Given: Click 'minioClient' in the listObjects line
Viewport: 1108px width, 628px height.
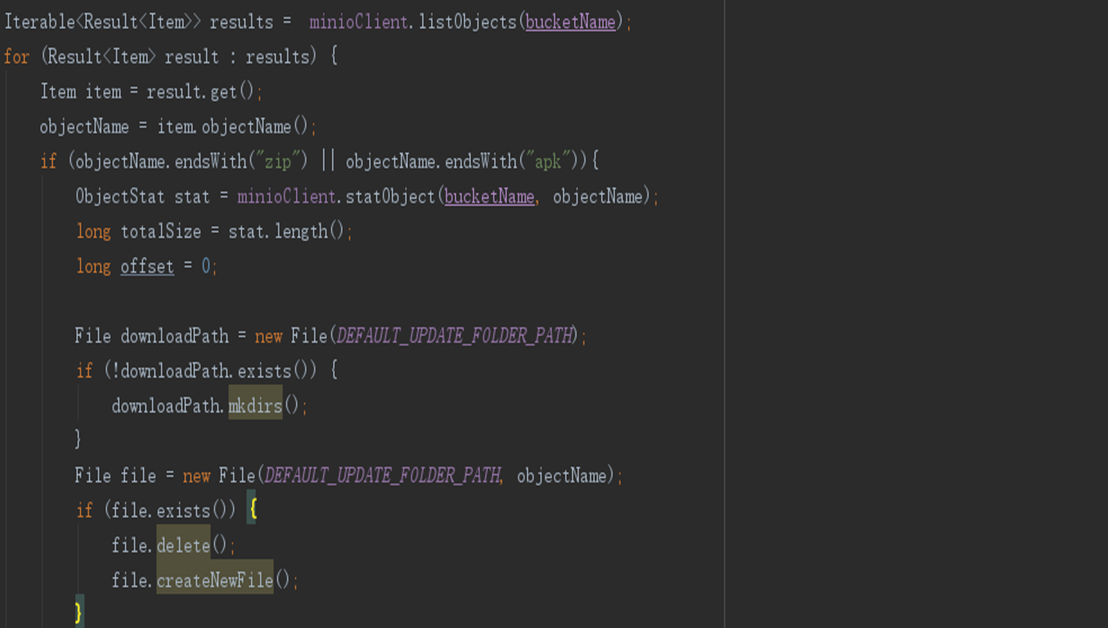Looking at the screenshot, I should pyautogui.click(x=359, y=22).
